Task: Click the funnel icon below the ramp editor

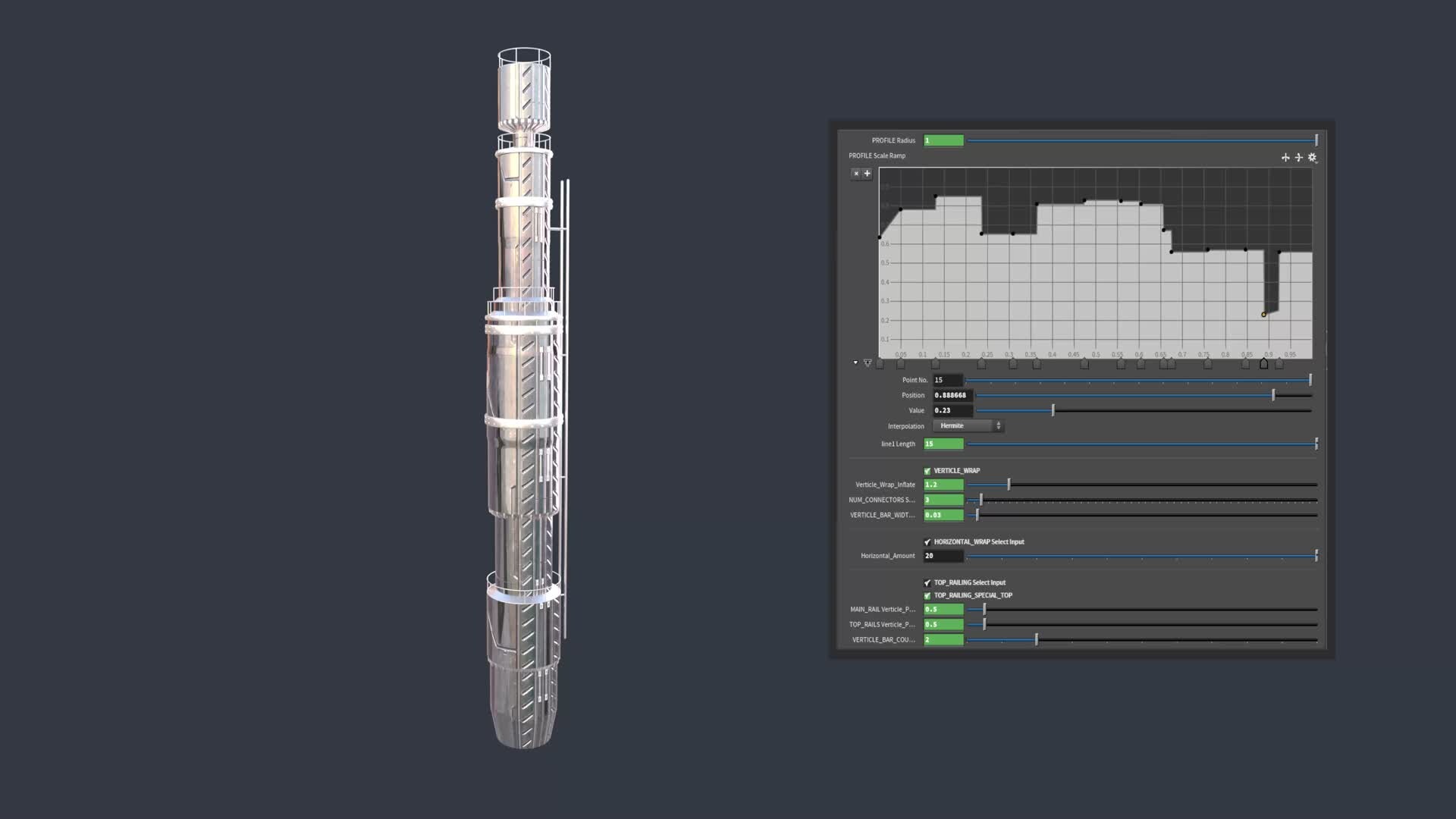Action: point(868,362)
